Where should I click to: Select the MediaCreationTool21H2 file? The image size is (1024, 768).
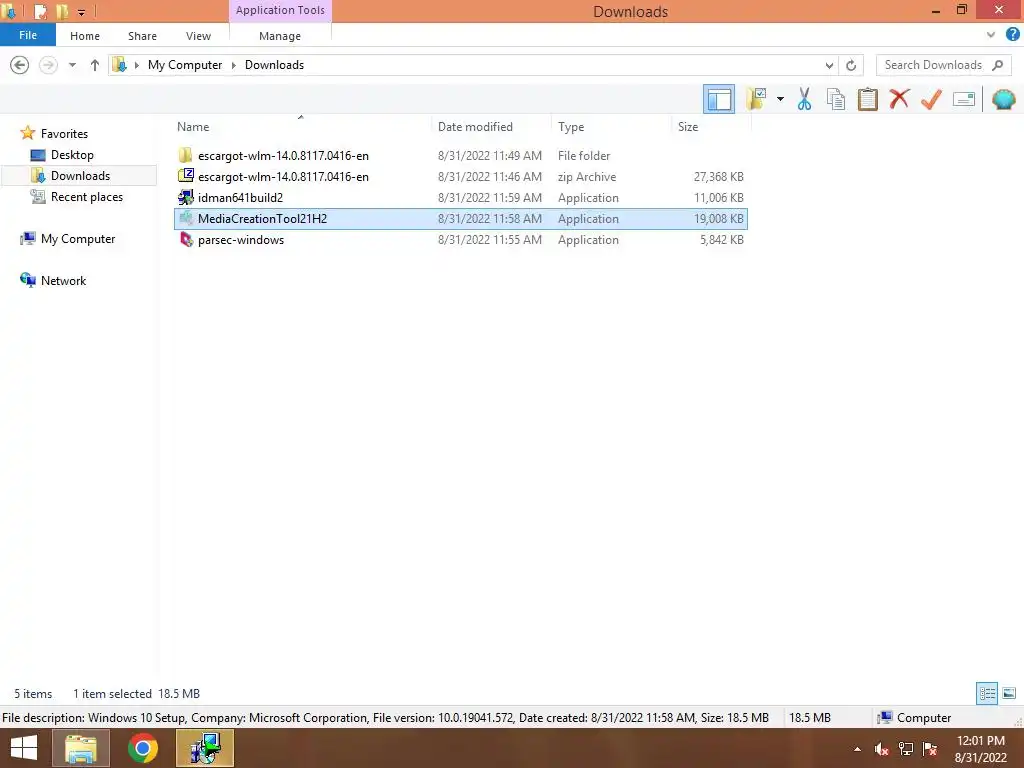(x=460, y=219)
